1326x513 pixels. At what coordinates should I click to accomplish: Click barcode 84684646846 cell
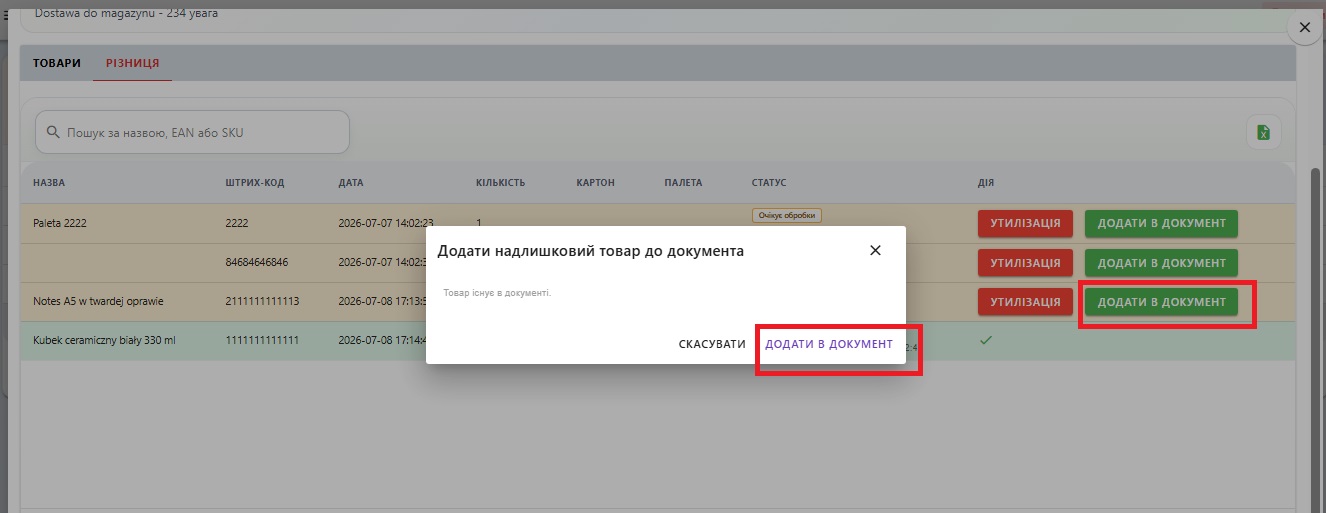(257, 263)
